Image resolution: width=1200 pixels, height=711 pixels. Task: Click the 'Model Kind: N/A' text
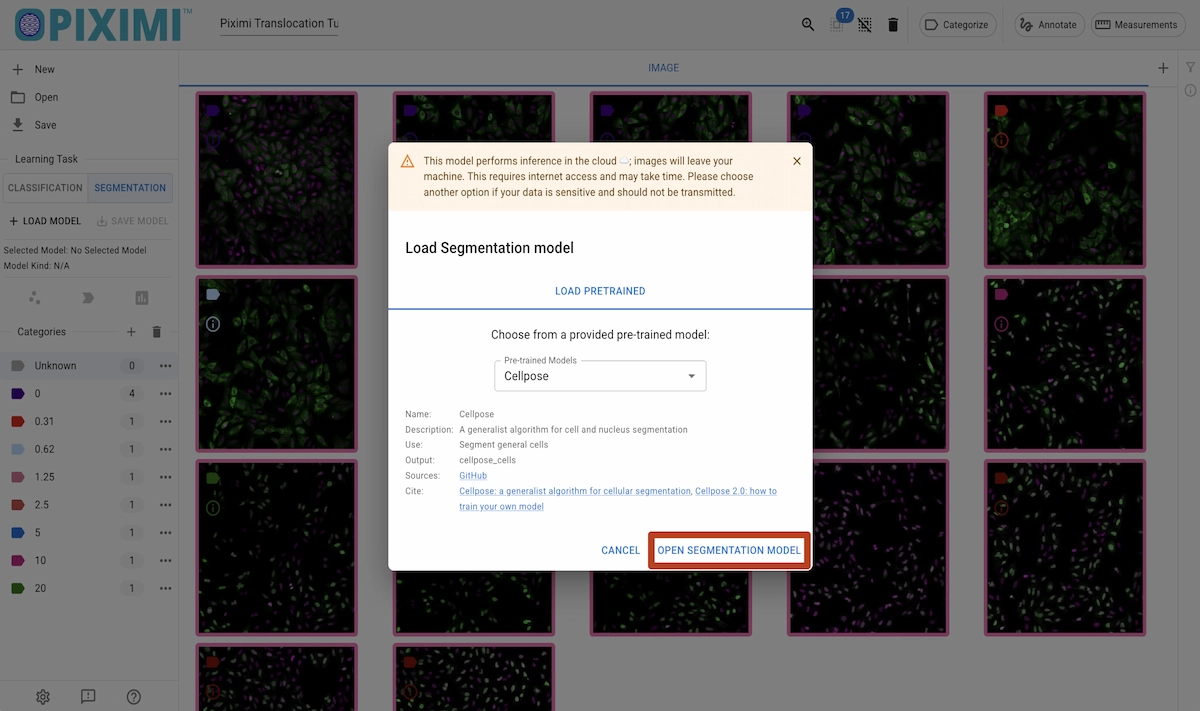pos(37,266)
